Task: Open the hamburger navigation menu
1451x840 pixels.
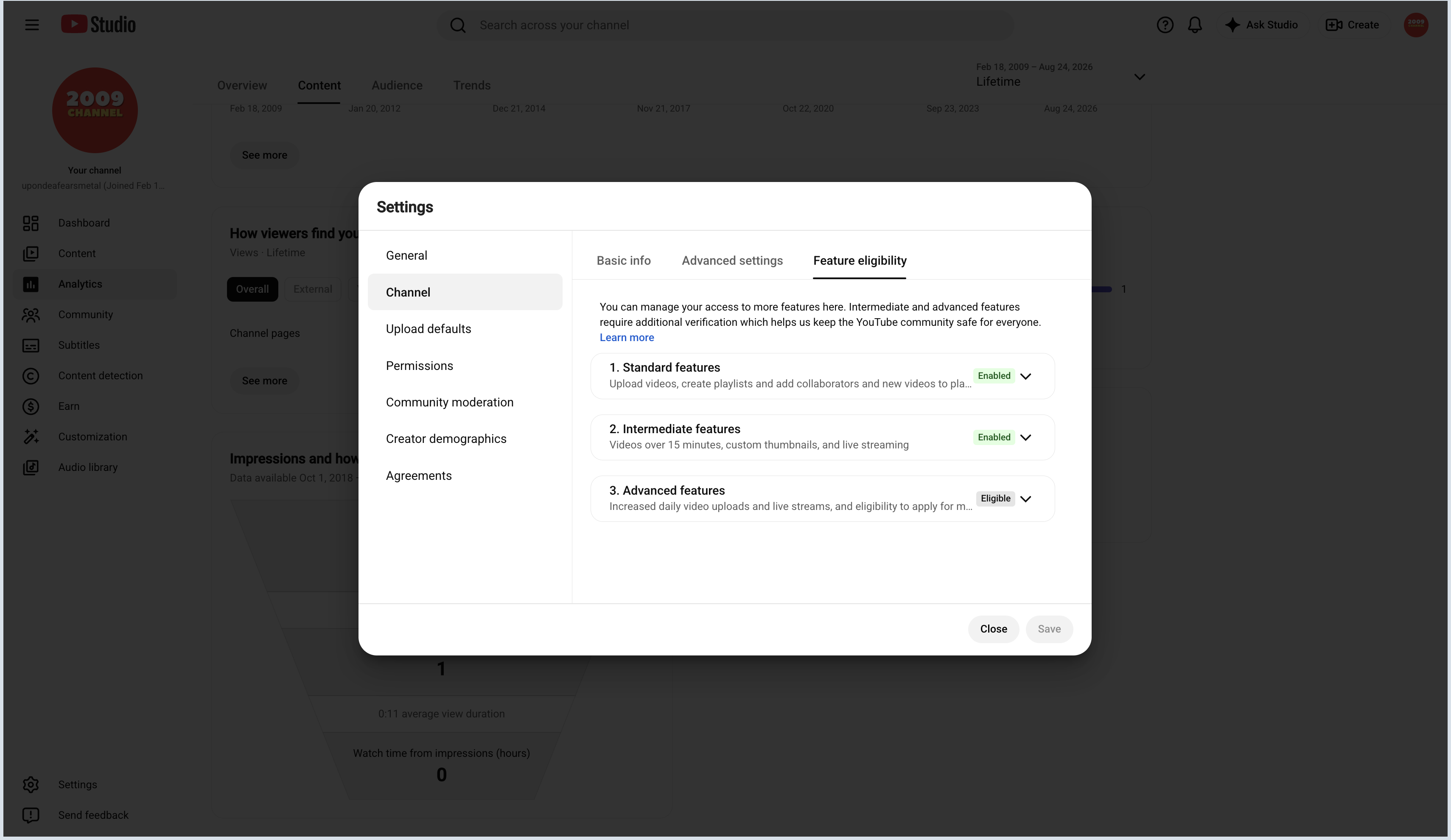Action: coord(32,25)
